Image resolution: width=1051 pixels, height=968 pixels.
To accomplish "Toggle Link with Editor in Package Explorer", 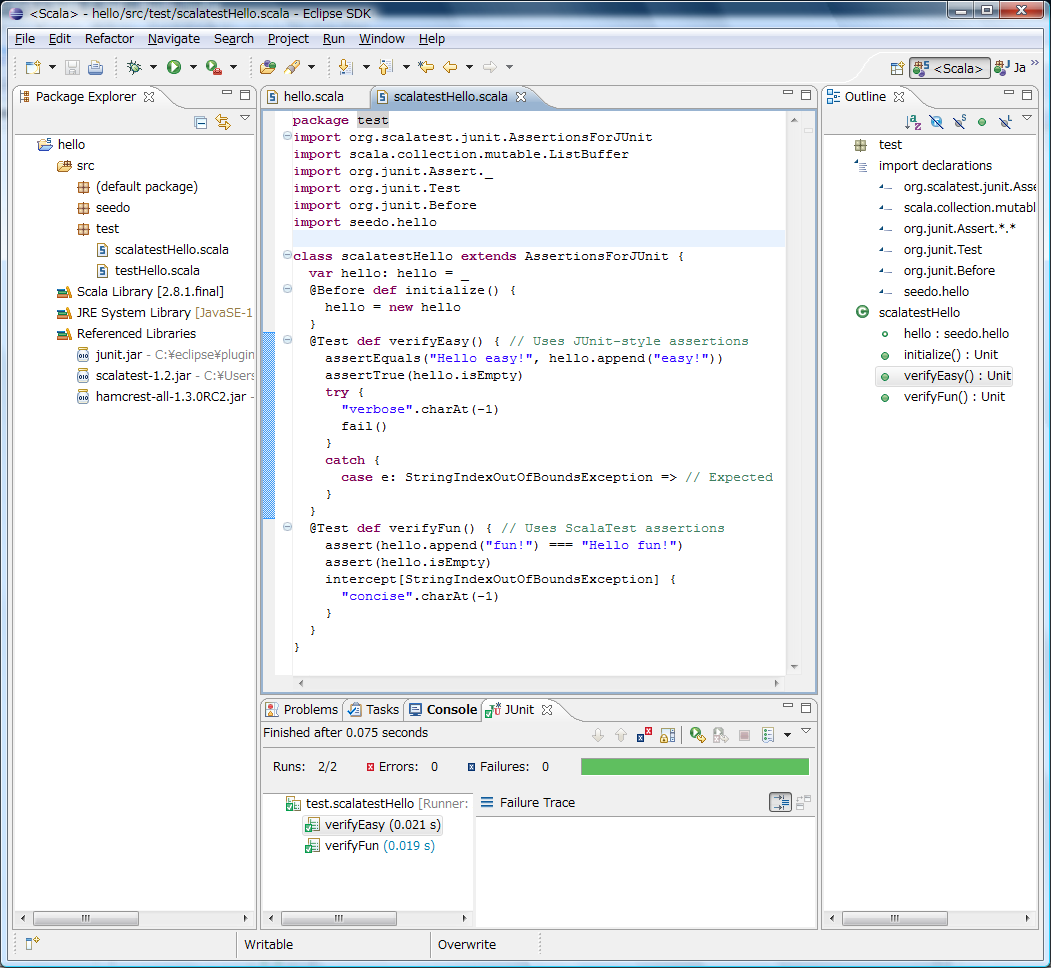I will [x=223, y=122].
